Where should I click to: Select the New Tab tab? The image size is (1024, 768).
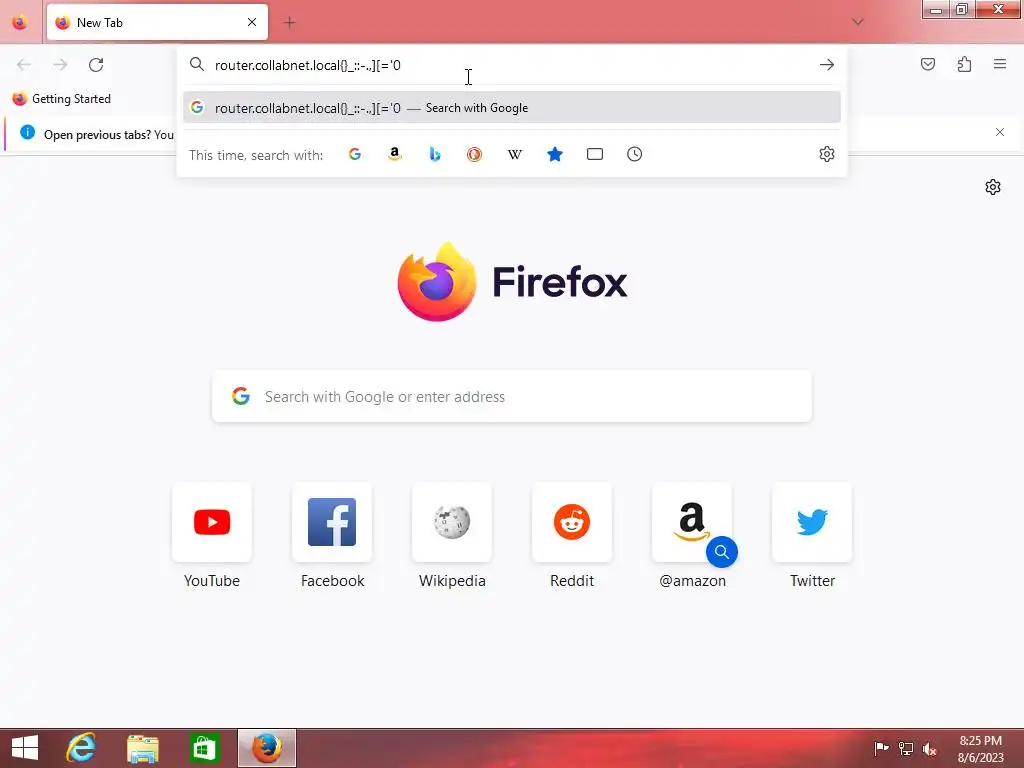pyautogui.click(x=157, y=23)
